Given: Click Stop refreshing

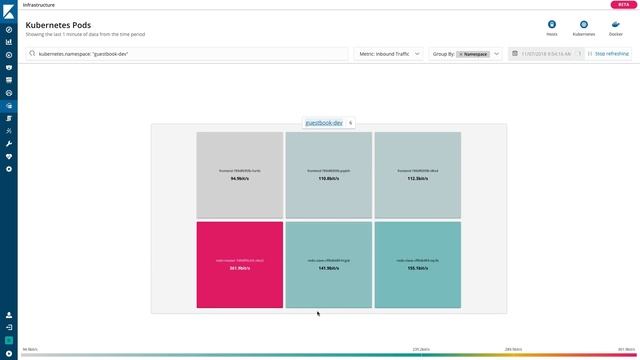Looking at the screenshot, I should (611, 53).
